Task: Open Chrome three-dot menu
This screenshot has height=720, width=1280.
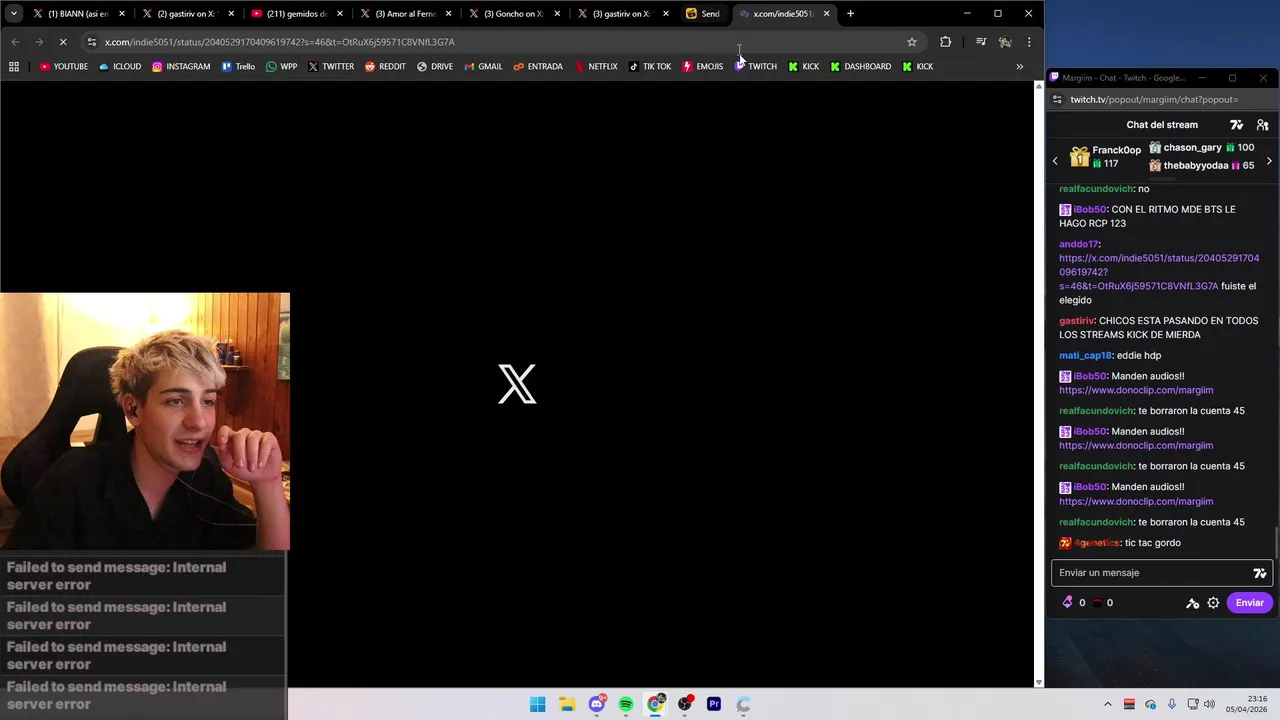Action: (1029, 42)
